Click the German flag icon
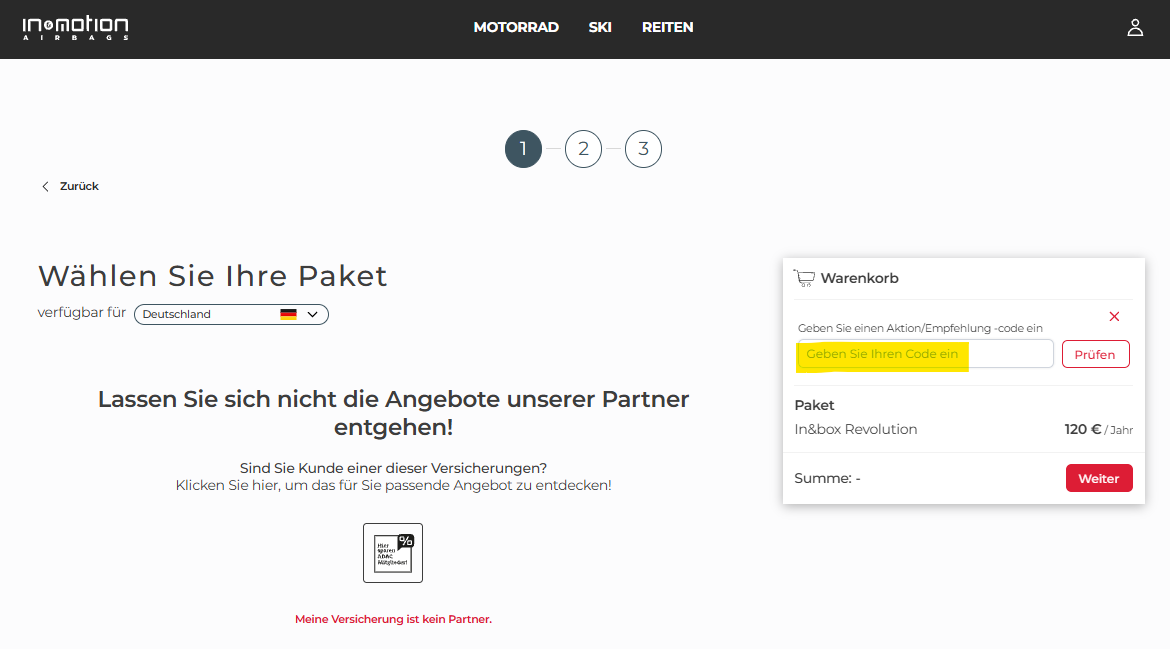 tap(288, 314)
